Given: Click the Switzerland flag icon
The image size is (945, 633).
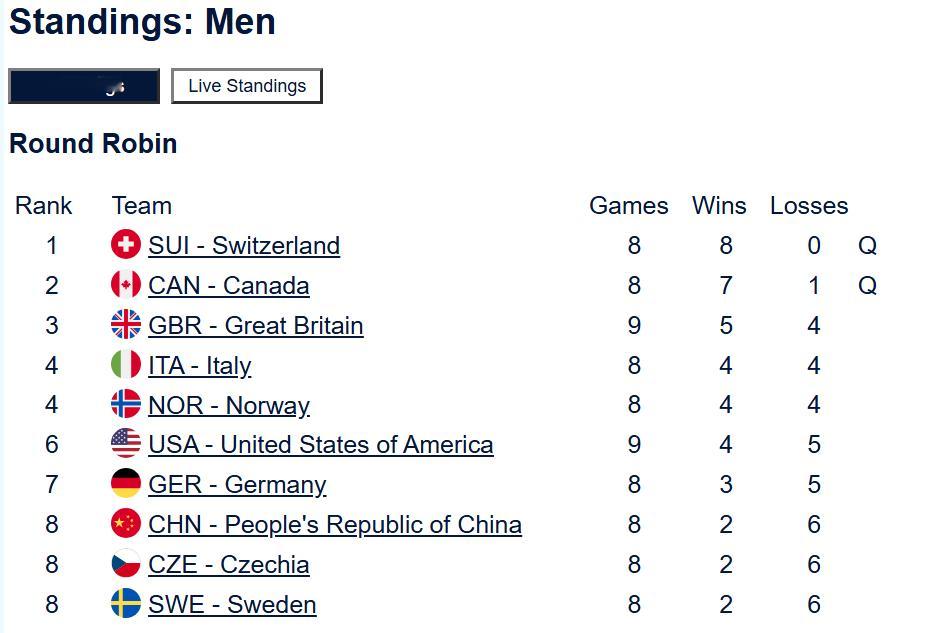Looking at the screenshot, I should (x=126, y=245).
